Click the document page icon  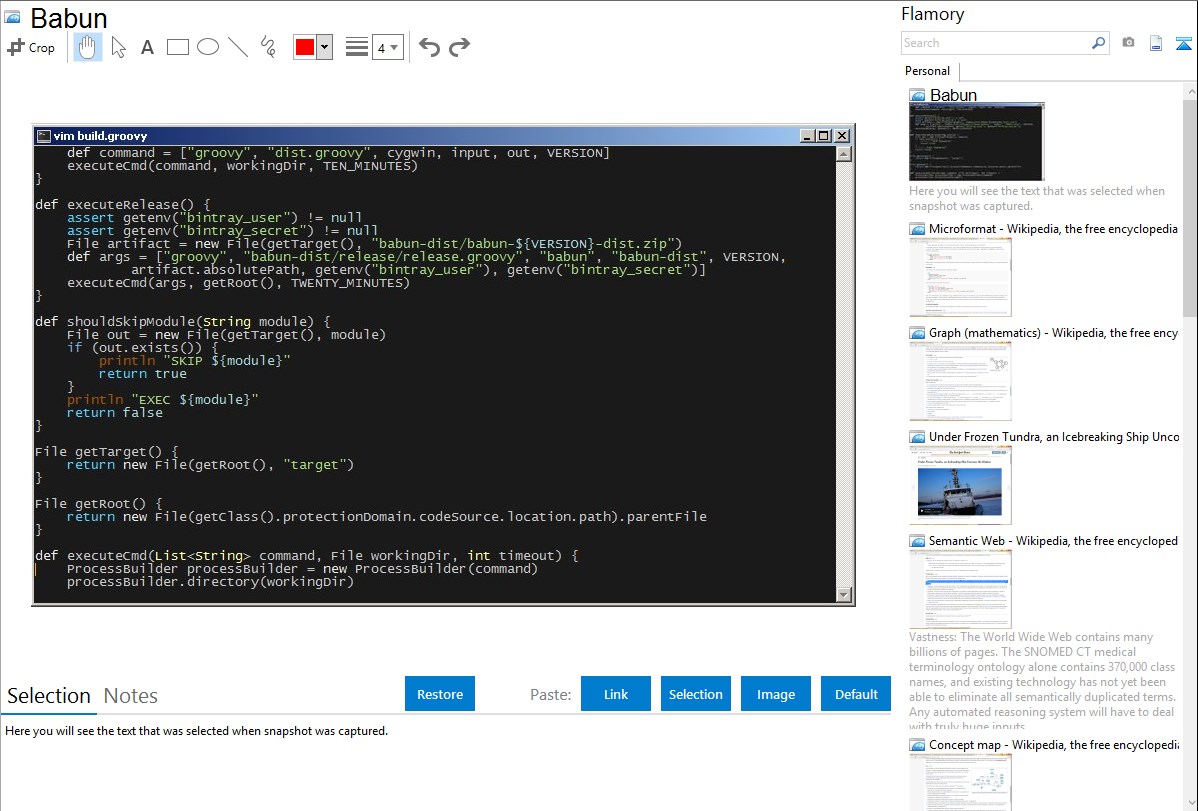[x=1156, y=43]
